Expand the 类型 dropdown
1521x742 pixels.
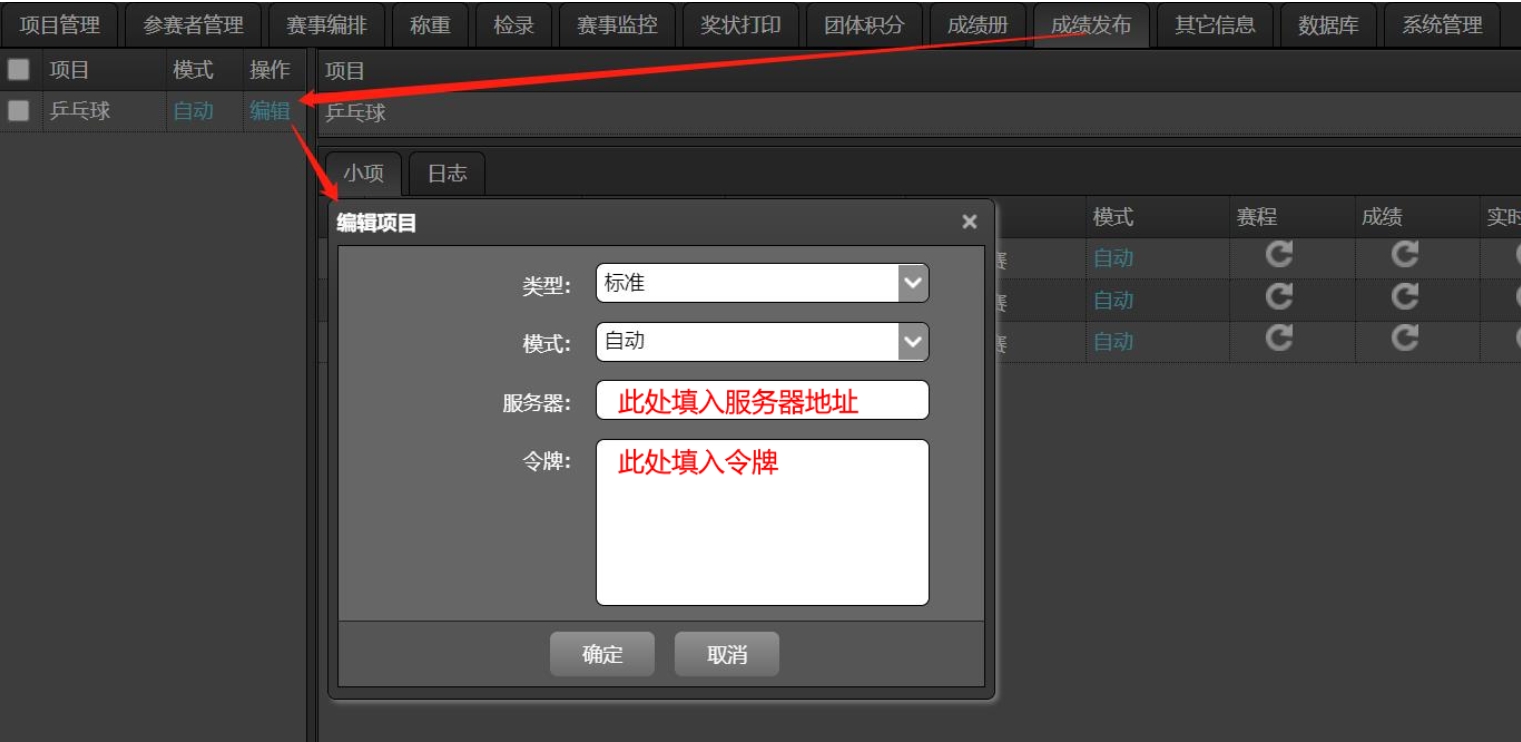pyautogui.click(x=912, y=283)
